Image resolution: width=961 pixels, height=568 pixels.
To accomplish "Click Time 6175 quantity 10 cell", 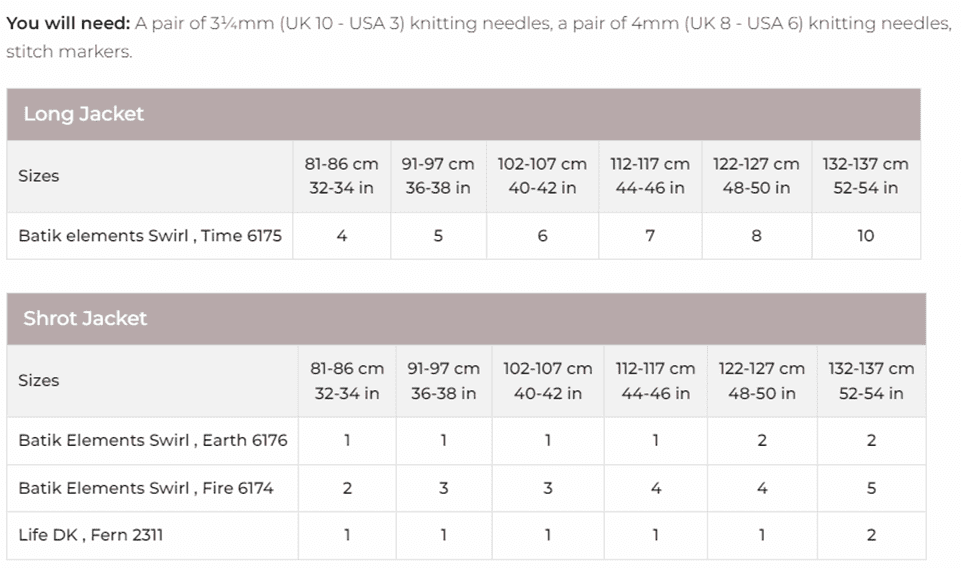I will [x=866, y=236].
